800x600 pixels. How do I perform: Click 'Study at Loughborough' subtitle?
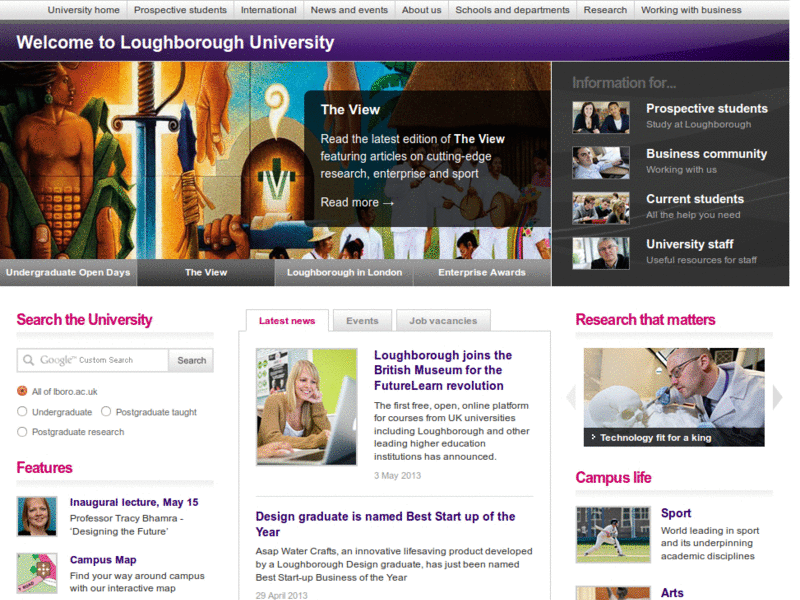pyautogui.click(x=698, y=124)
